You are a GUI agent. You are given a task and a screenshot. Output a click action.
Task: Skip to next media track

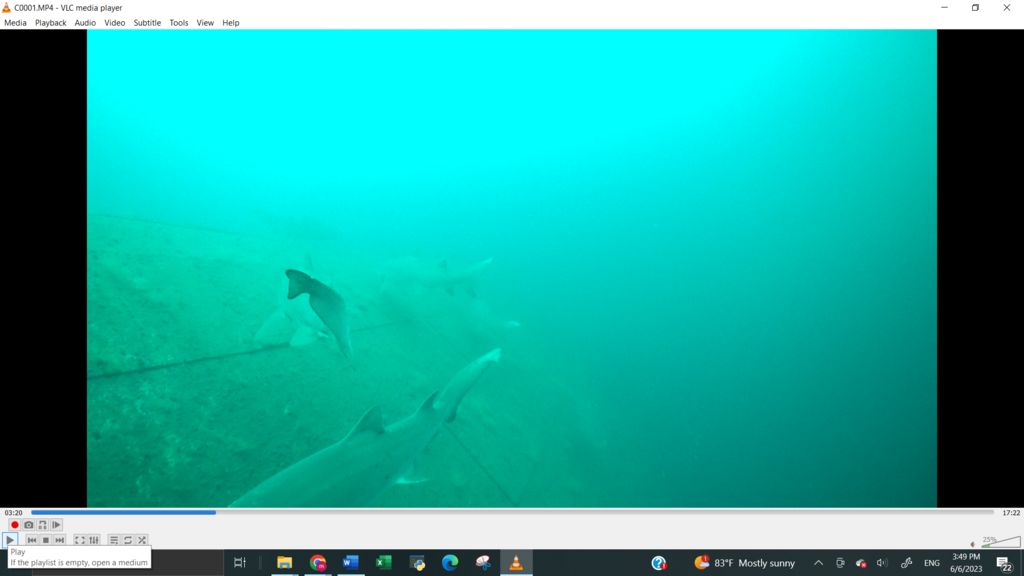pyautogui.click(x=60, y=540)
